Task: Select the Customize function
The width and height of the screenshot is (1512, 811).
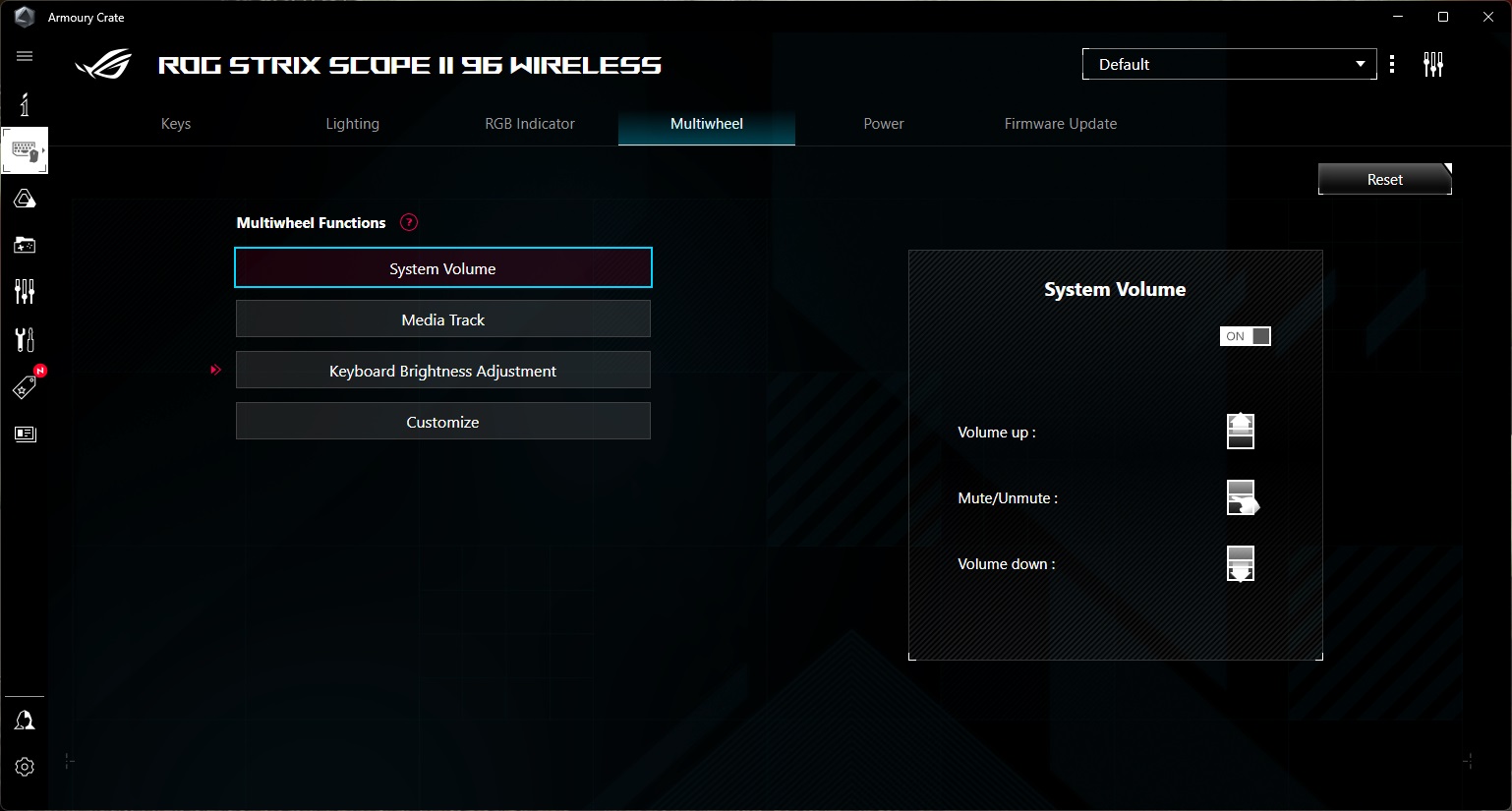Action: (443, 422)
